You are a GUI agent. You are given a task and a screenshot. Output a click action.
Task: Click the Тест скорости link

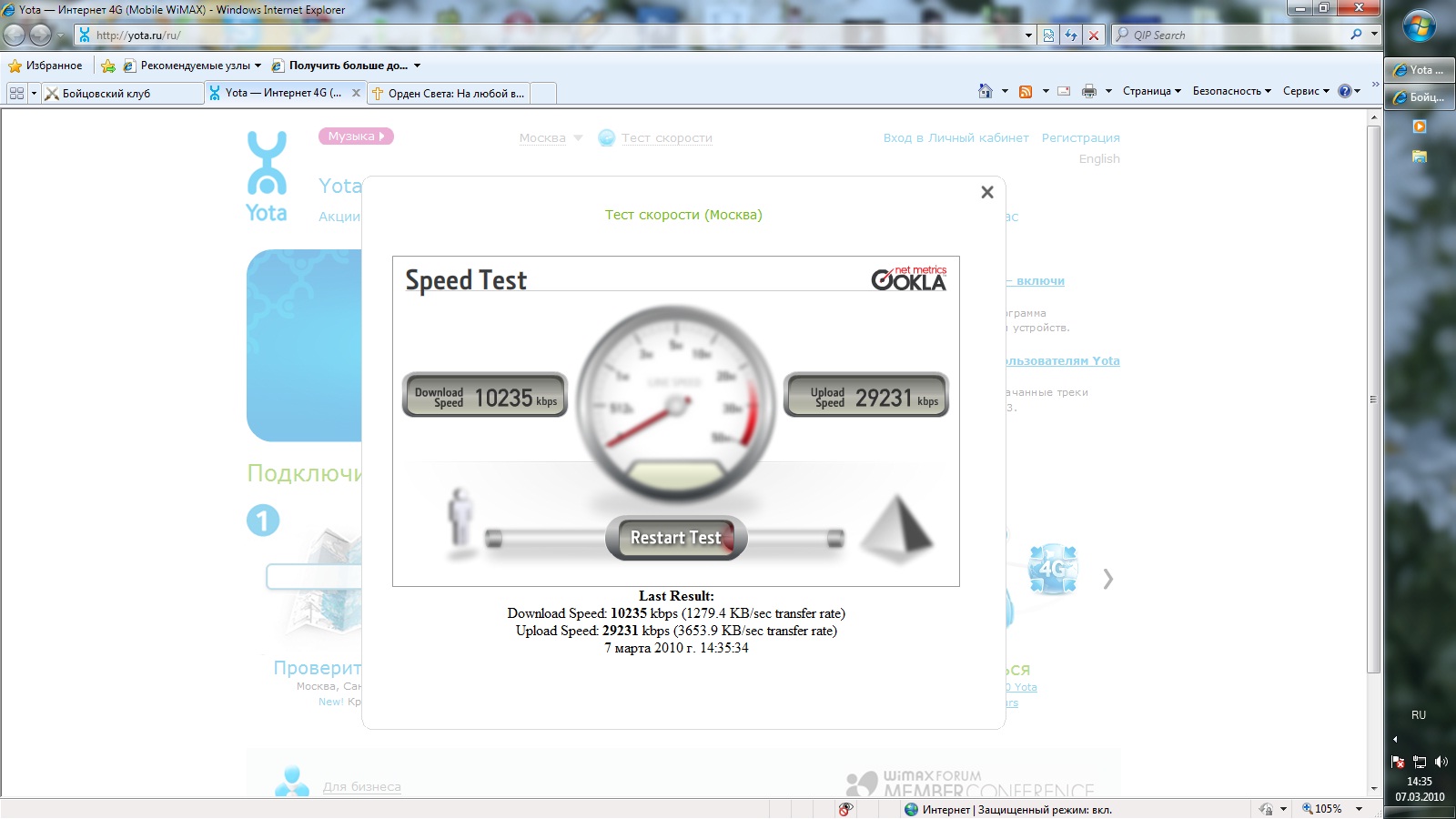[x=667, y=138]
